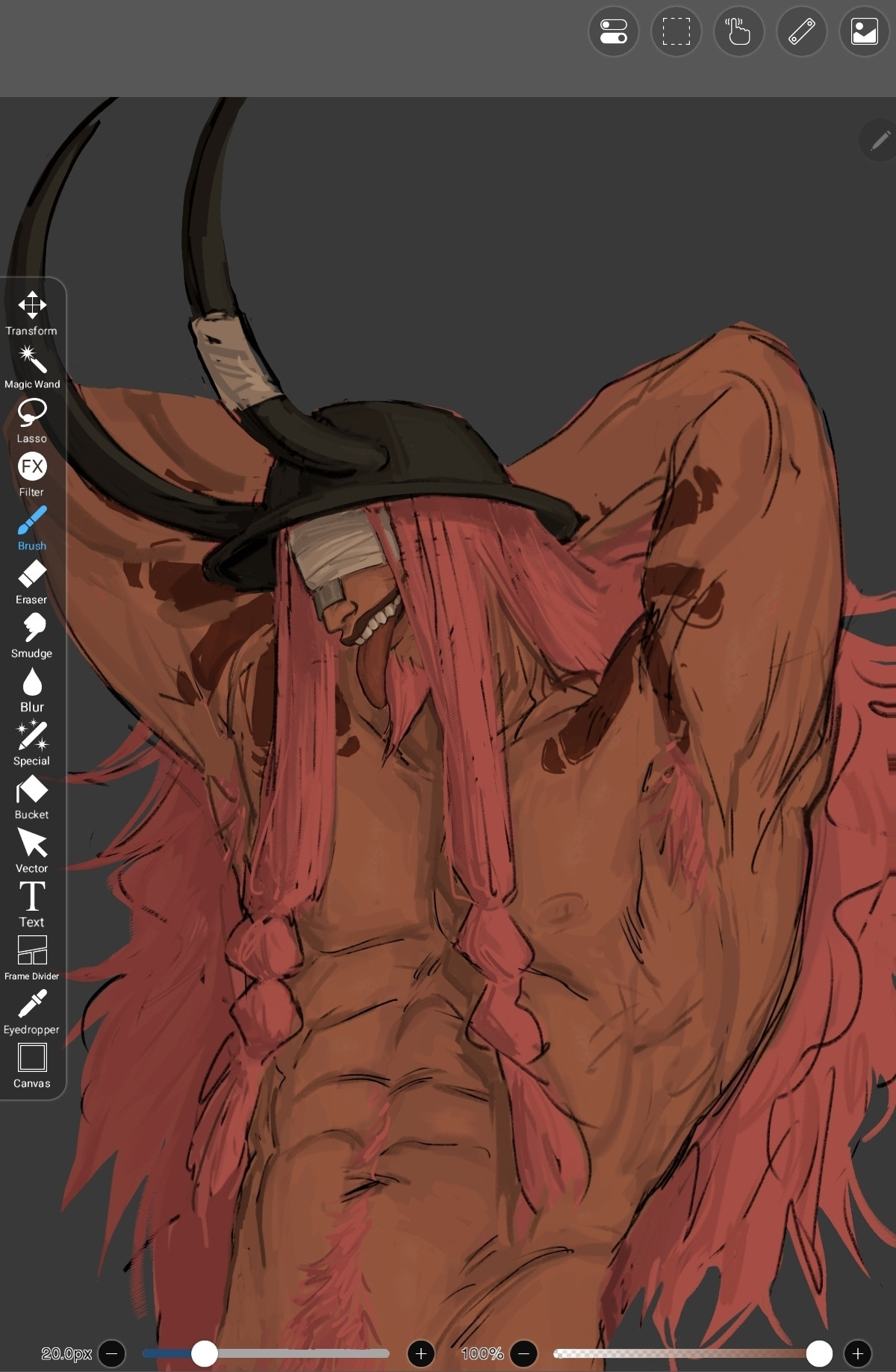
Task: Open the FX Filter tool
Action: coord(32,474)
